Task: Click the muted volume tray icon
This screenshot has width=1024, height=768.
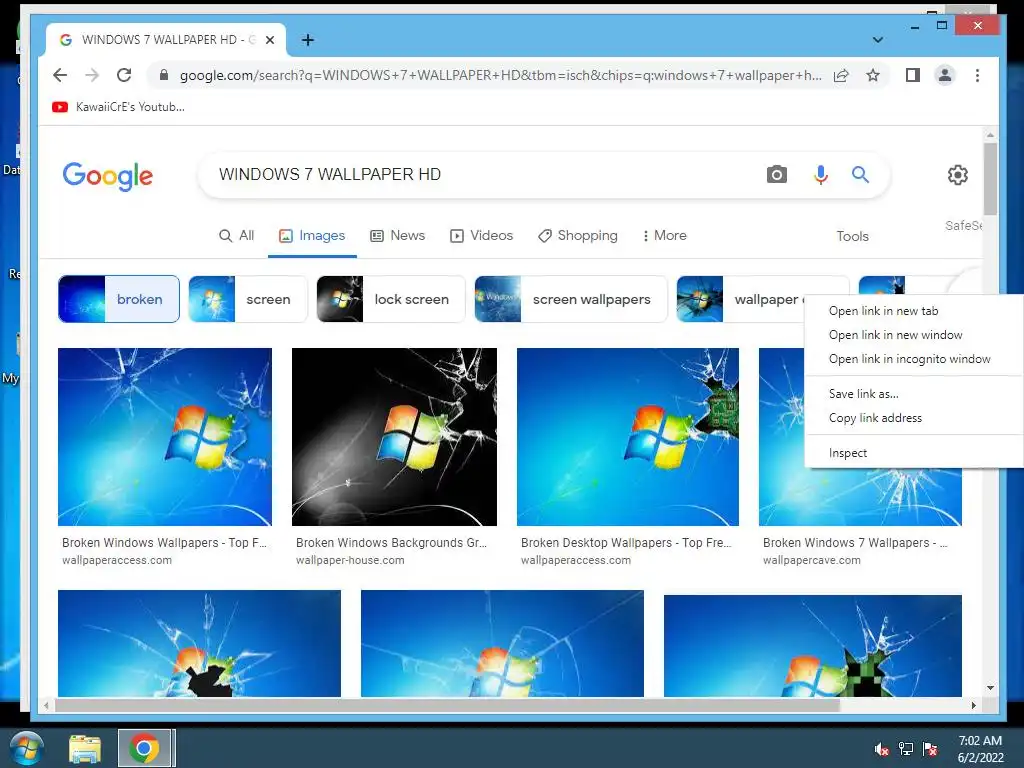Action: pyautogui.click(x=882, y=749)
